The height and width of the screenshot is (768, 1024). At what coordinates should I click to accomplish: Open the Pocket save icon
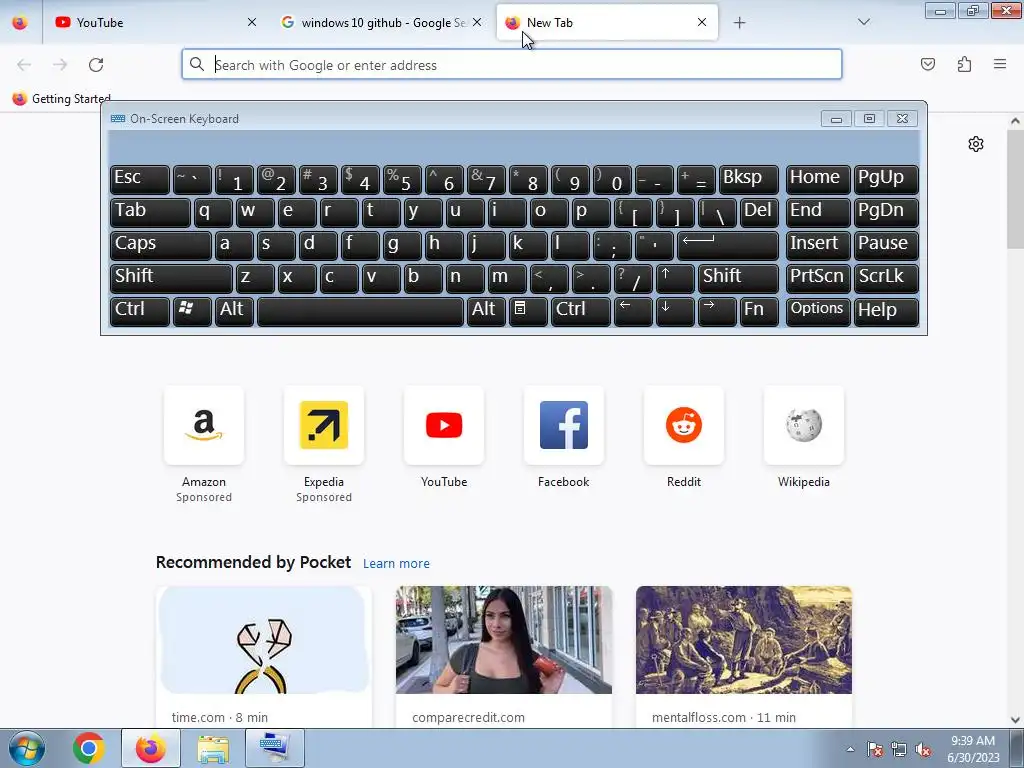click(927, 64)
